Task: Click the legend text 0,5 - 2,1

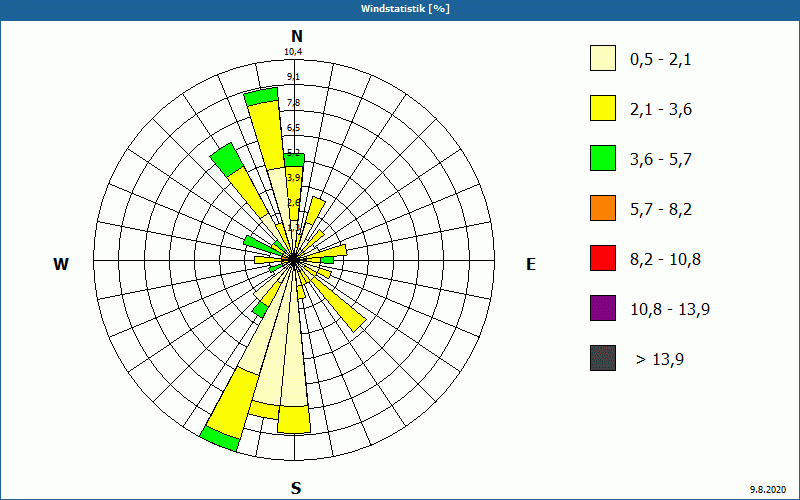Action: (661, 60)
